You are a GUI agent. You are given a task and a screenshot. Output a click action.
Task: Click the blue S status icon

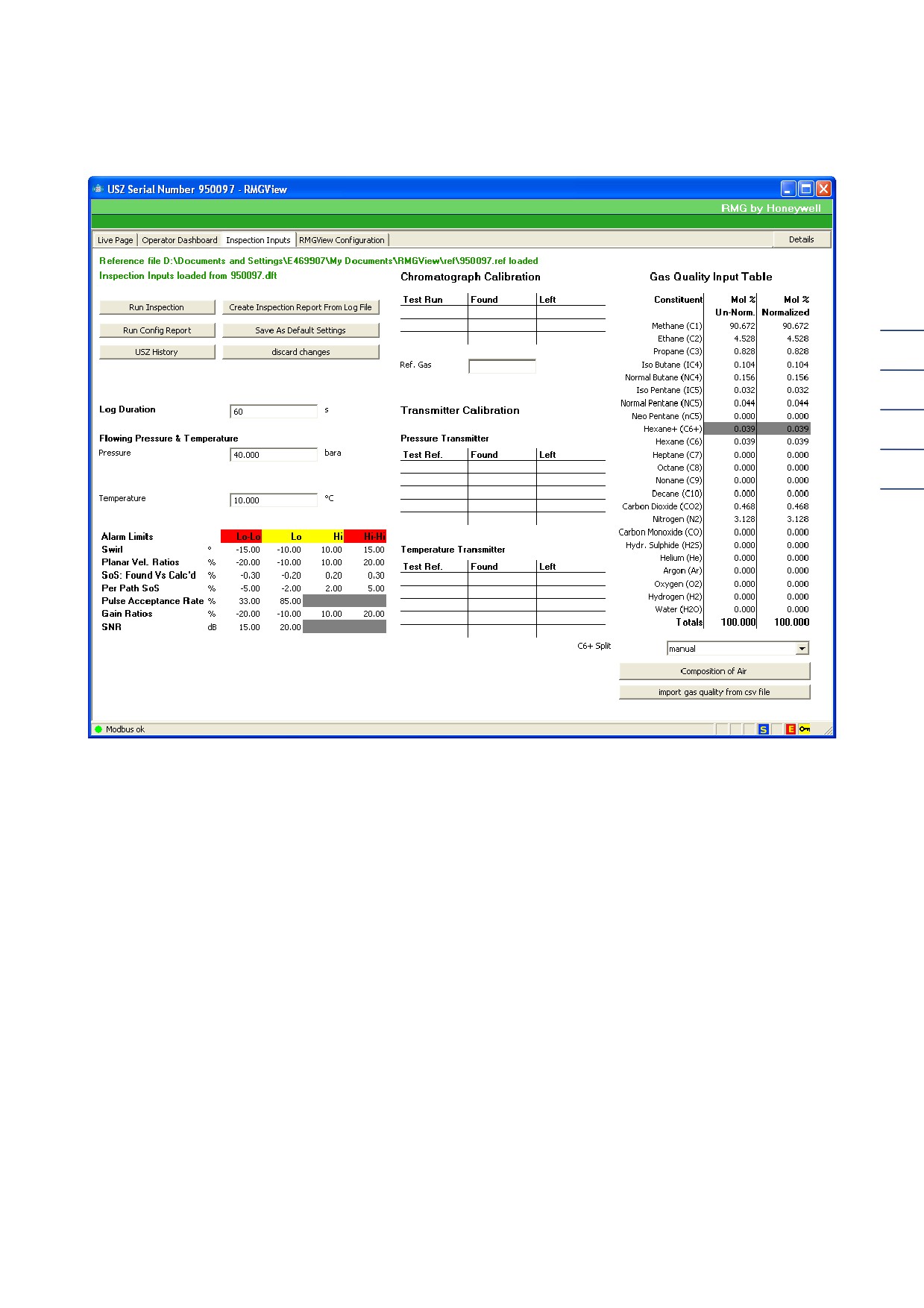[x=763, y=729]
